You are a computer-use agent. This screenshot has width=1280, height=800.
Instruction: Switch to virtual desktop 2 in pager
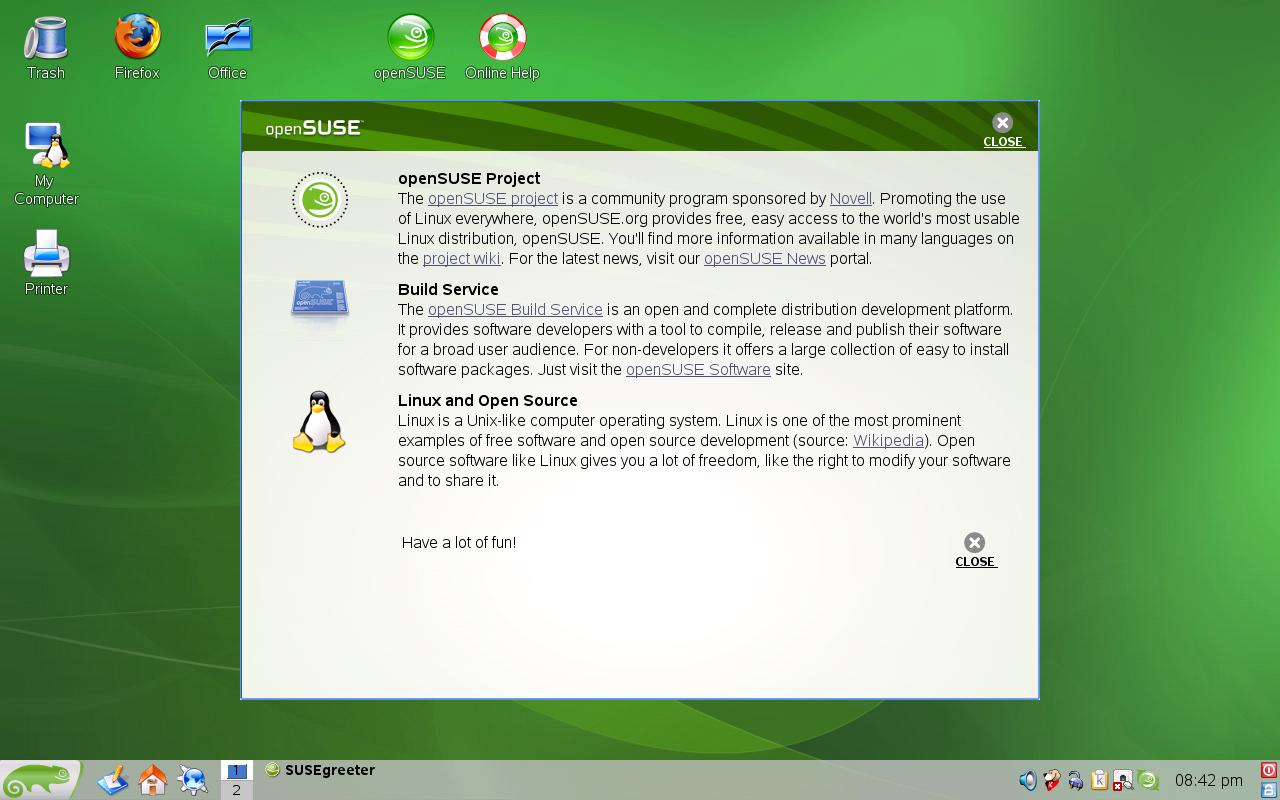(237, 790)
